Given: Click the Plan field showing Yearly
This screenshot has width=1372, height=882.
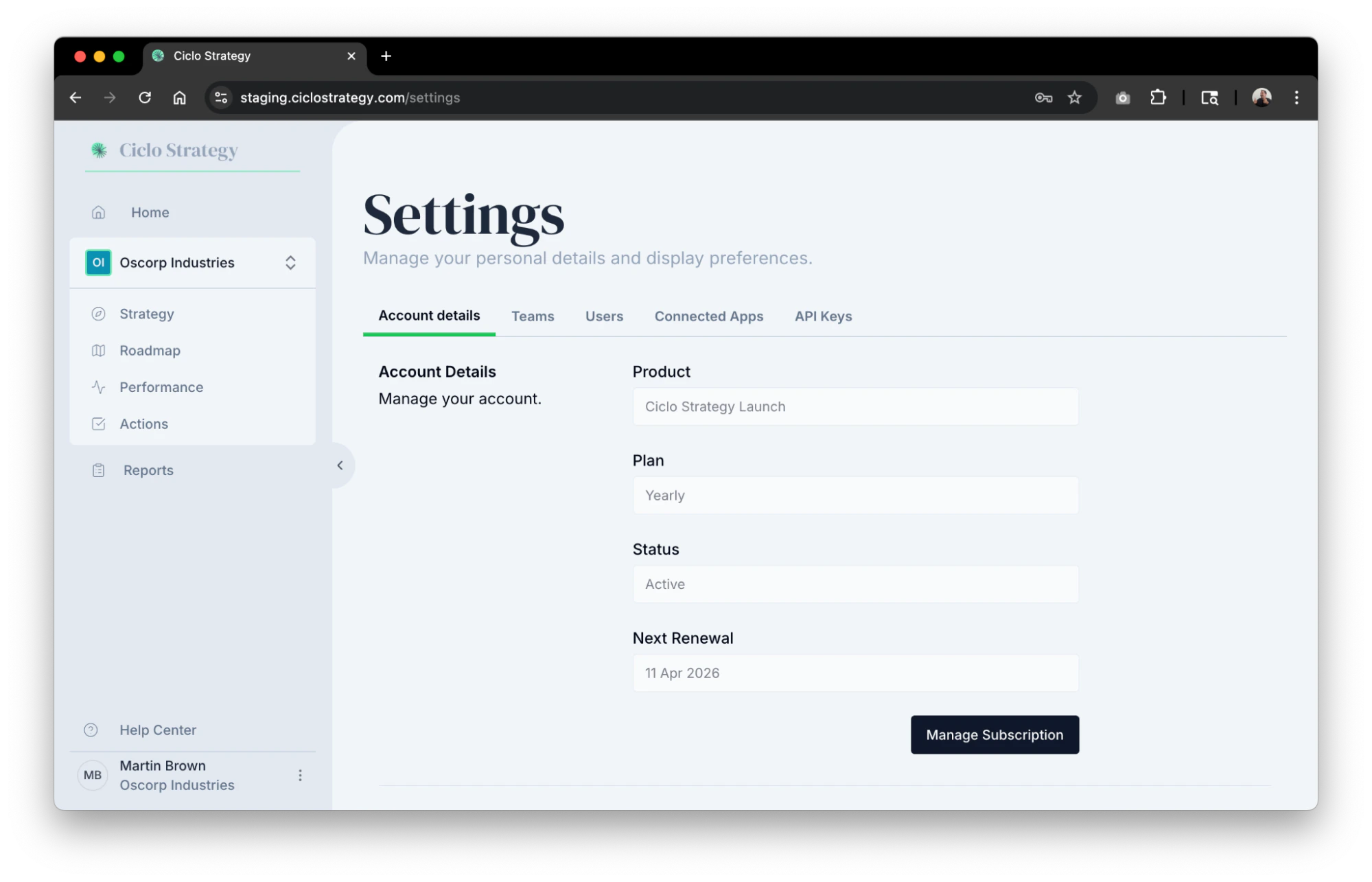Looking at the screenshot, I should click(855, 496).
